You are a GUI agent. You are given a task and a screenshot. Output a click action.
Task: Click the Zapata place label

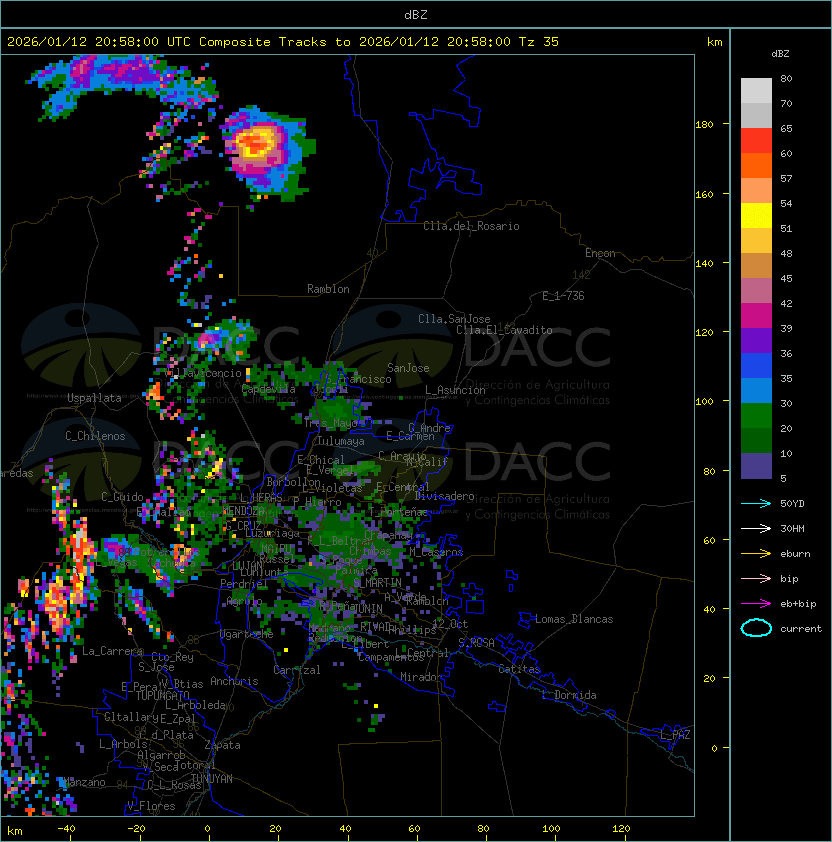[x=222, y=745]
